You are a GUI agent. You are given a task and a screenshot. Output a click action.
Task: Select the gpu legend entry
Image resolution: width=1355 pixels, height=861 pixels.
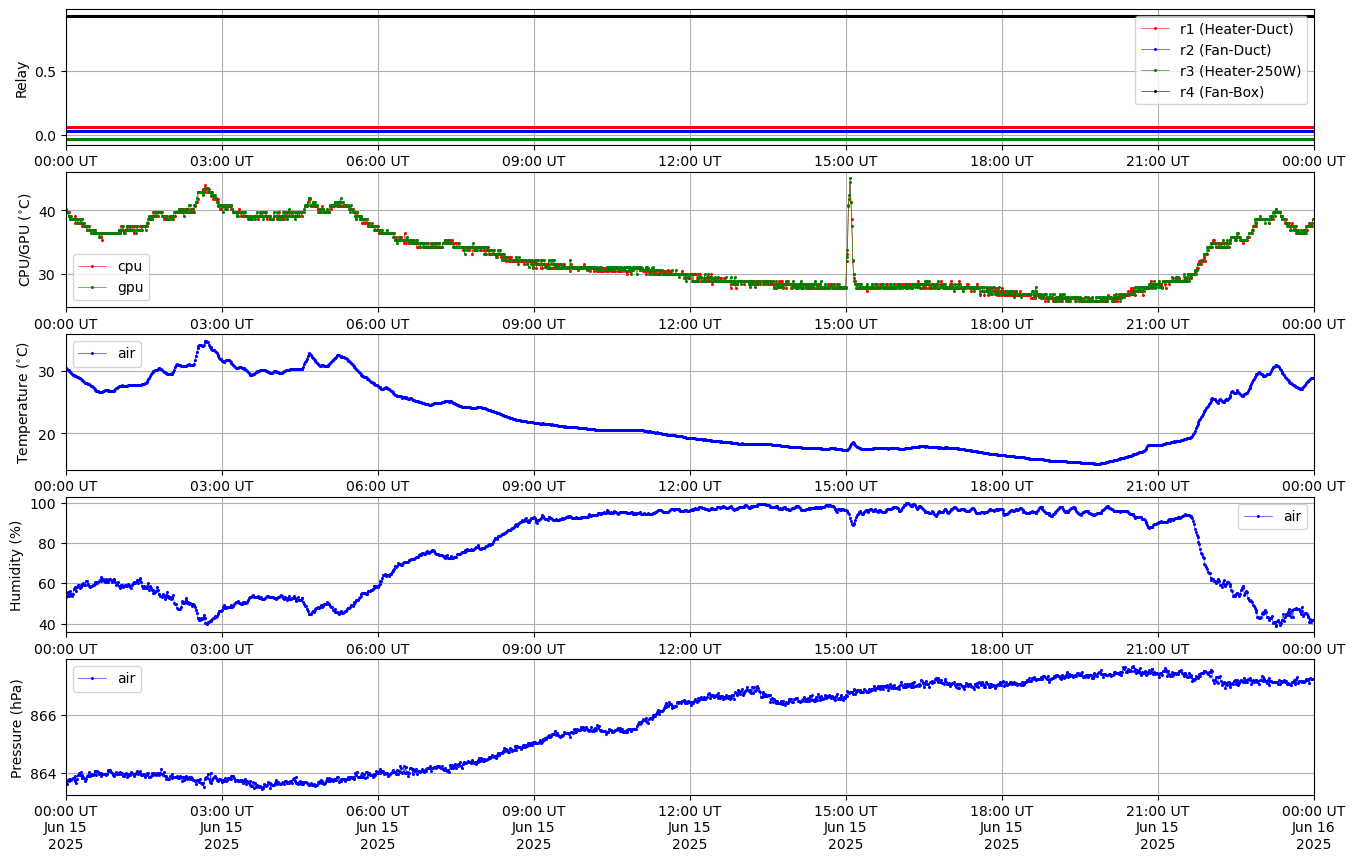pyautogui.click(x=130, y=287)
